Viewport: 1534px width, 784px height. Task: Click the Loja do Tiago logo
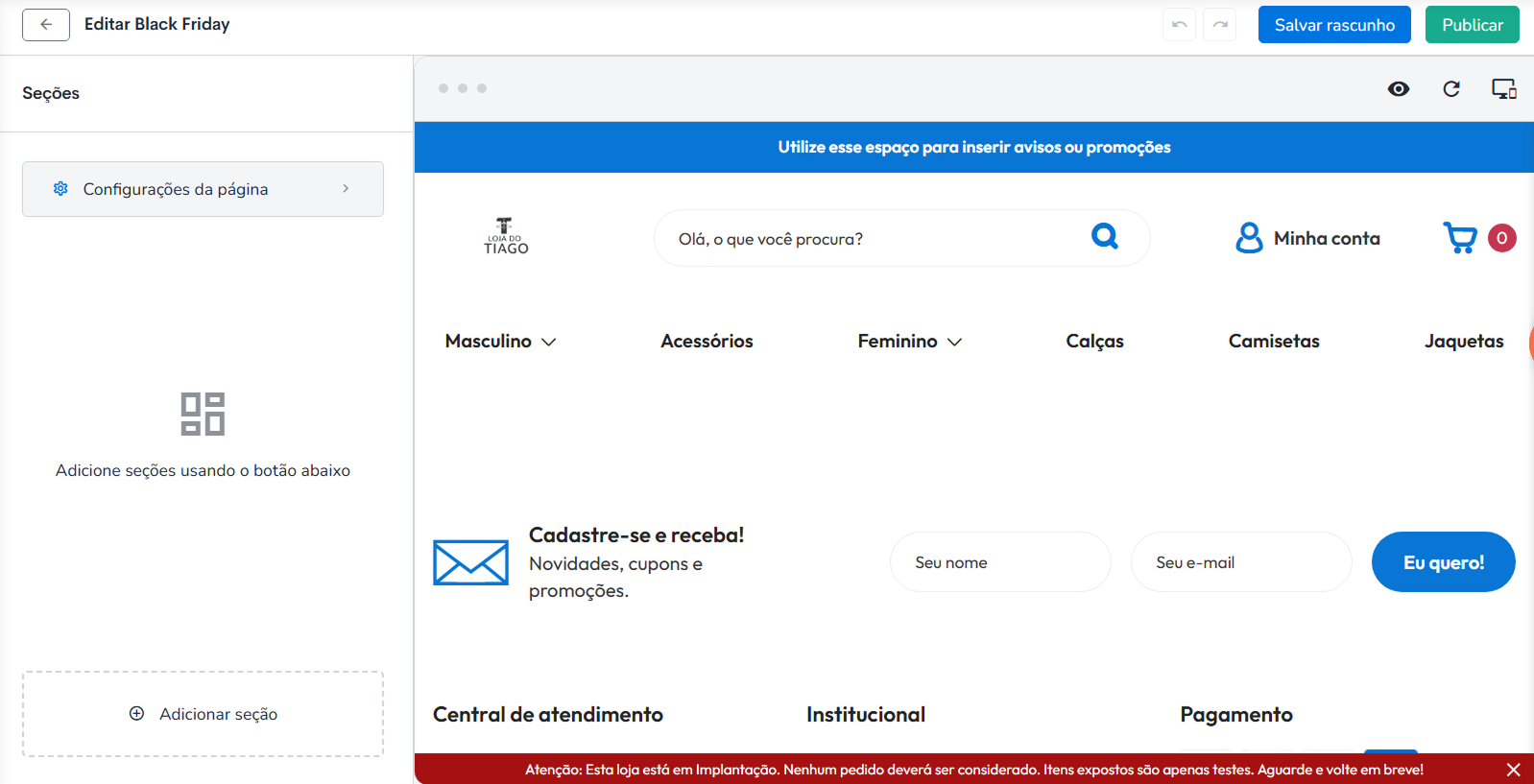coord(506,236)
